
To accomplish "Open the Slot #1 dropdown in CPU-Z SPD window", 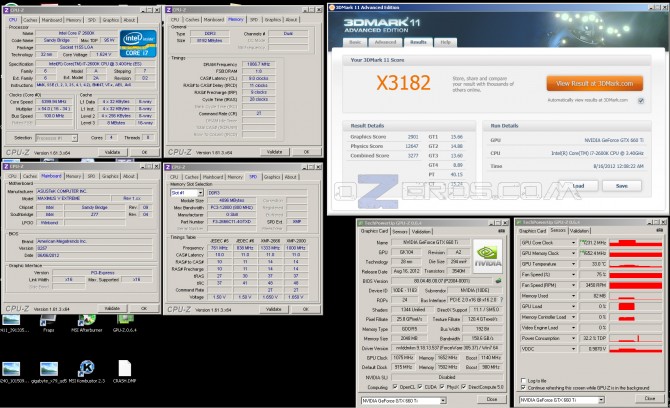I will (x=200, y=193).
